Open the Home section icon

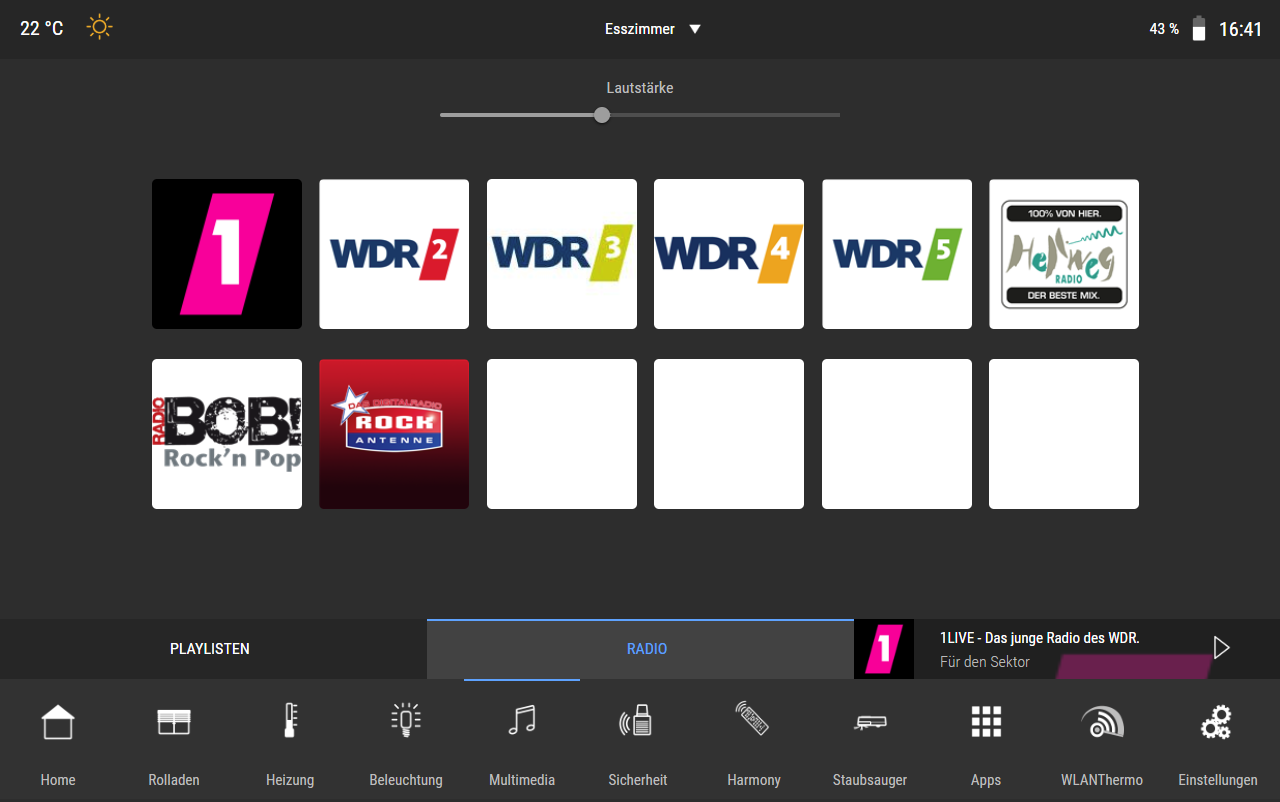tap(58, 721)
